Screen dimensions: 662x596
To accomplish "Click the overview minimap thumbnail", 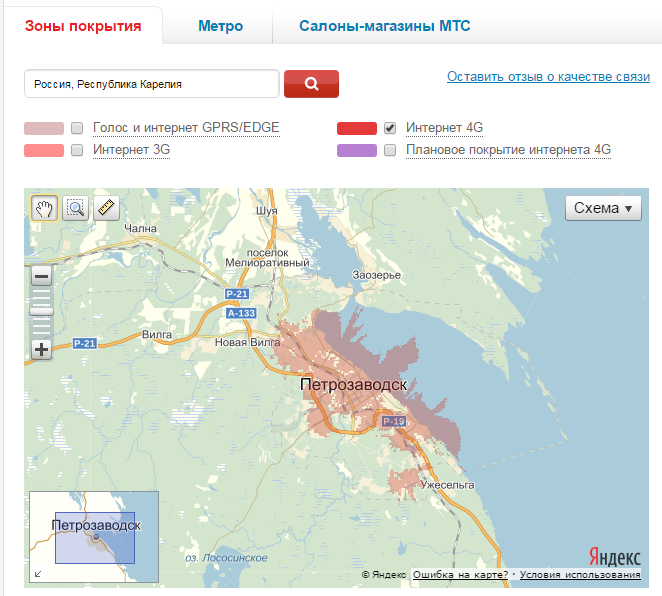I will click(94, 537).
